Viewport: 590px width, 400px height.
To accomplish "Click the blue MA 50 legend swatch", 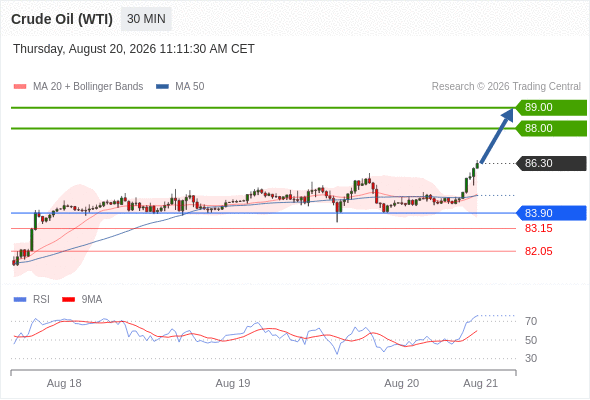I will tap(162, 87).
